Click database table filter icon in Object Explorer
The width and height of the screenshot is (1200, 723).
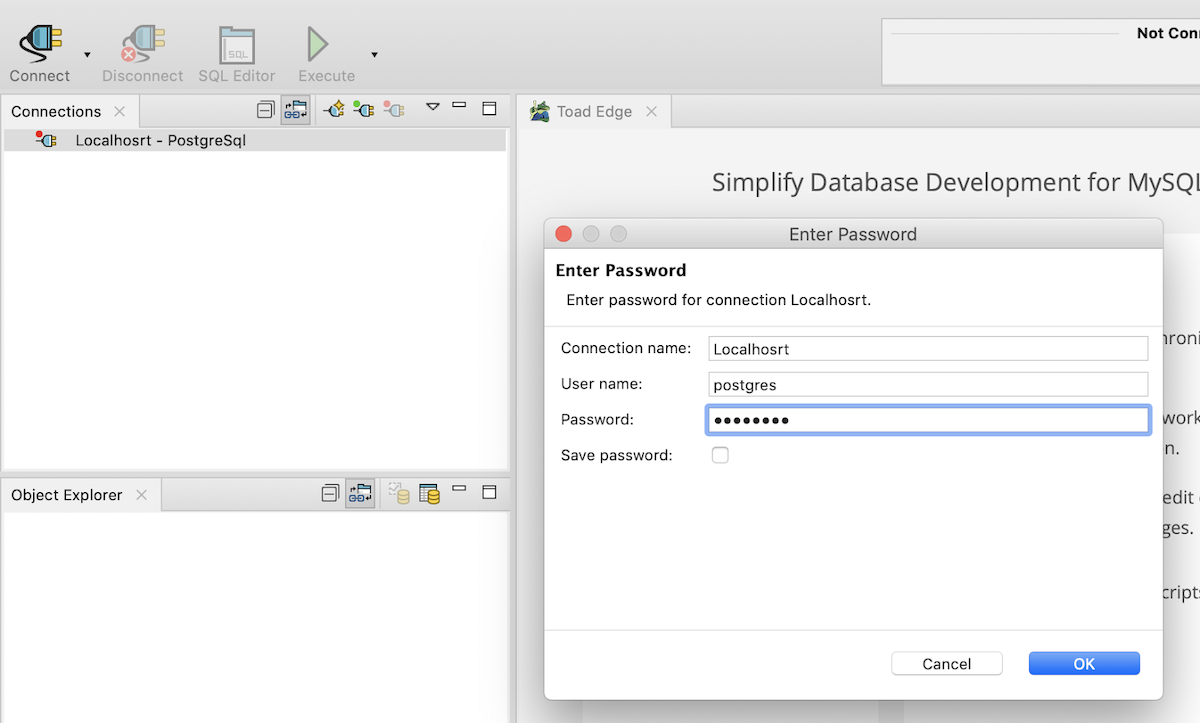[429, 493]
